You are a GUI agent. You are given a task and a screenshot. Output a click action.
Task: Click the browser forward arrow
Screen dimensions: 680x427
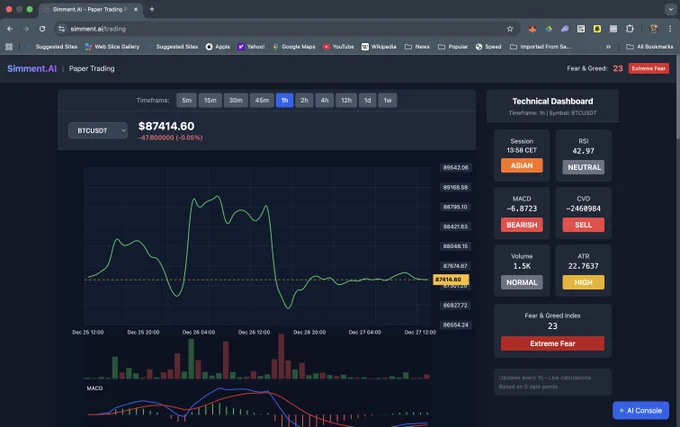point(26,29)
